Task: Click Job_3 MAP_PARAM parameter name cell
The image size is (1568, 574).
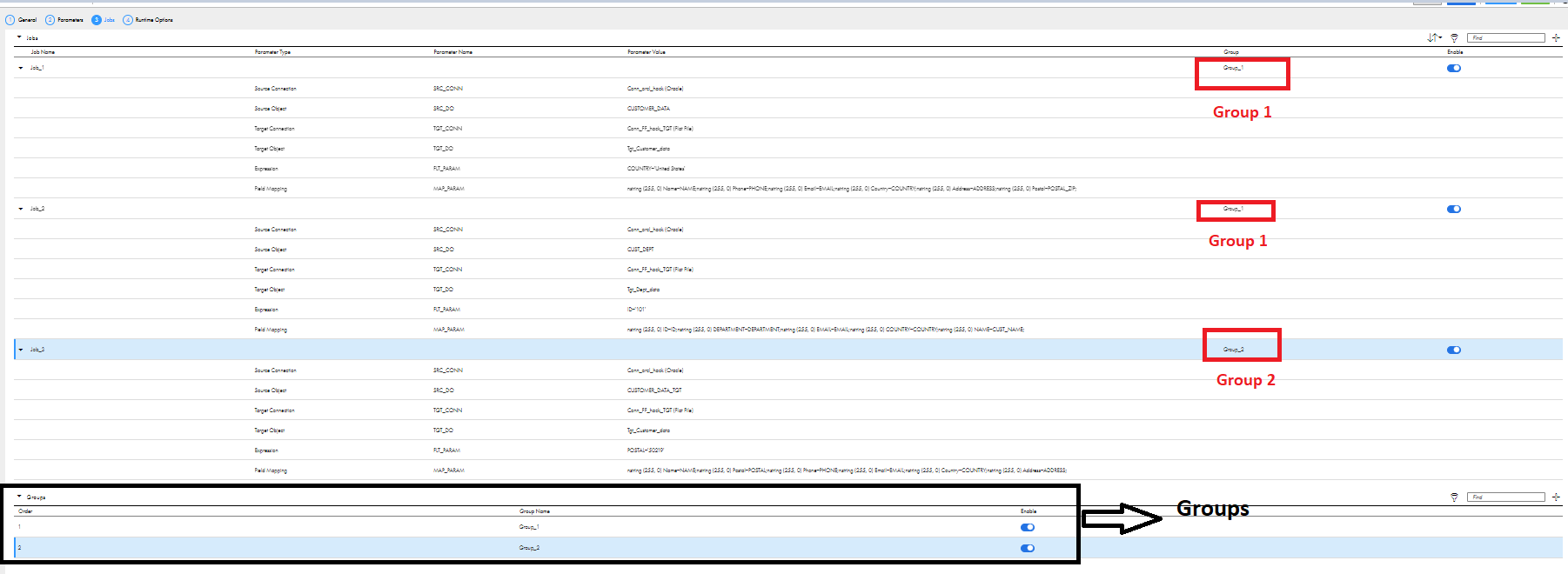Action: click(449, 471)
